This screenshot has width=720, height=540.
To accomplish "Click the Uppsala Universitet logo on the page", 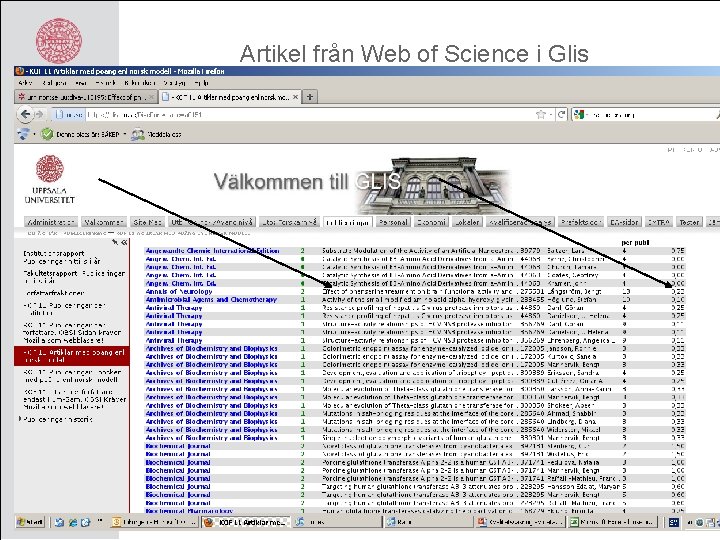I will pos(50,179).
